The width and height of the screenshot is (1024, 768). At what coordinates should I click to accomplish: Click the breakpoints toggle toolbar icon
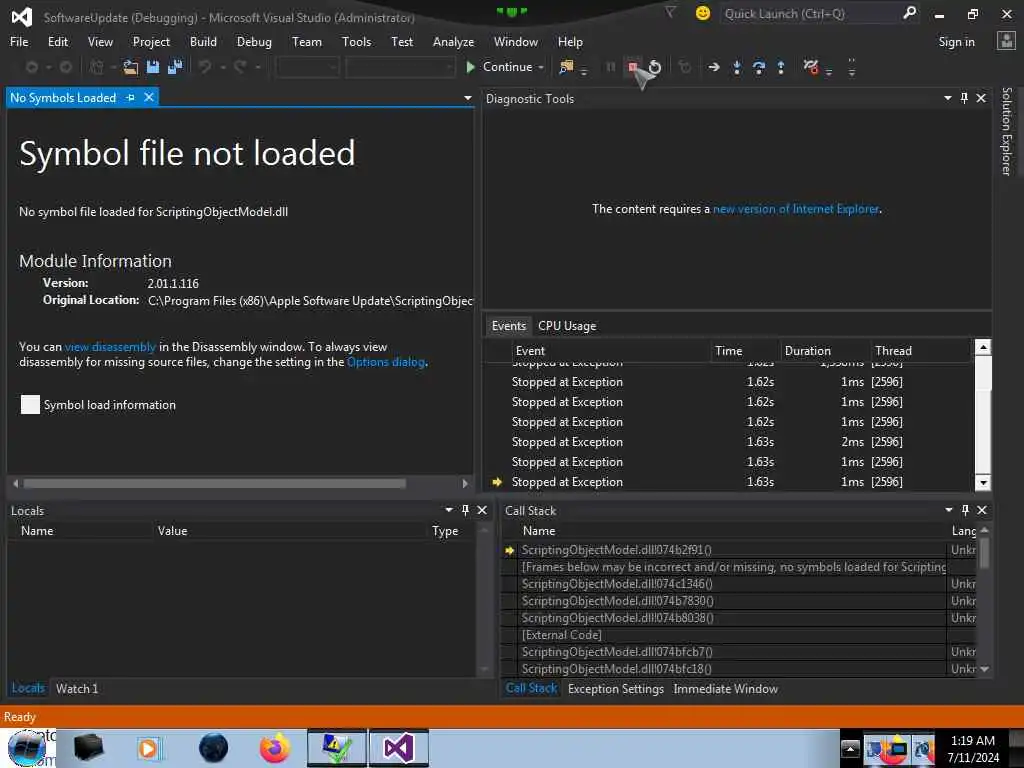click(x=810, y=67)
